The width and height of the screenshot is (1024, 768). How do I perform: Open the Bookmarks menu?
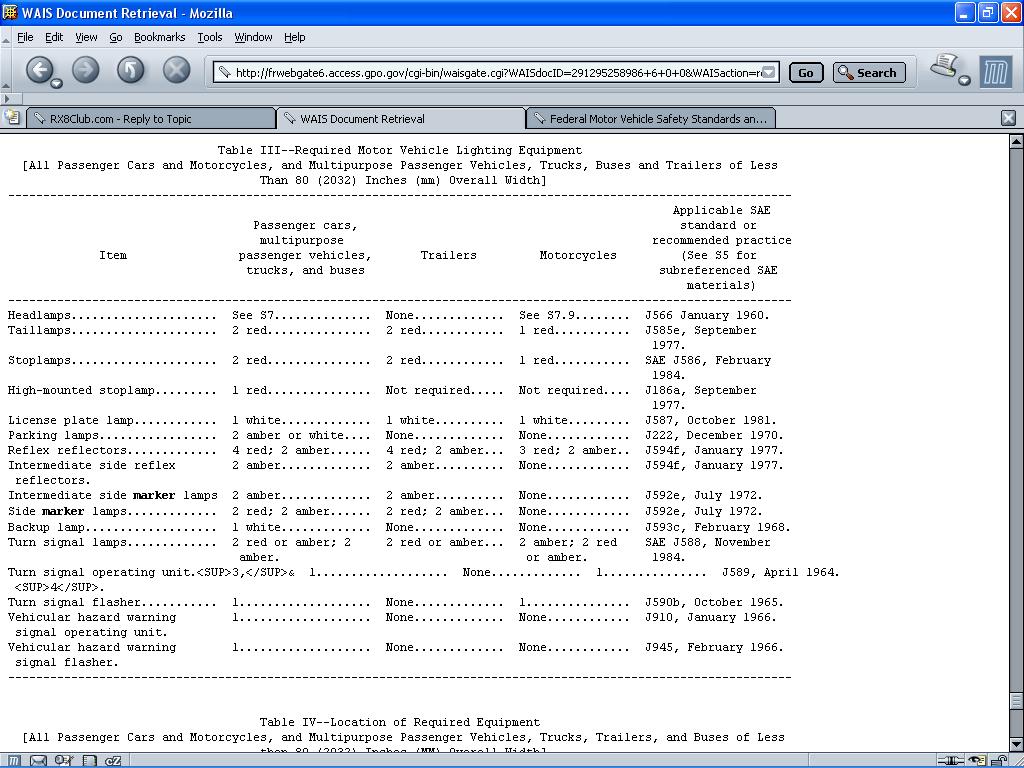click(159, 37)
